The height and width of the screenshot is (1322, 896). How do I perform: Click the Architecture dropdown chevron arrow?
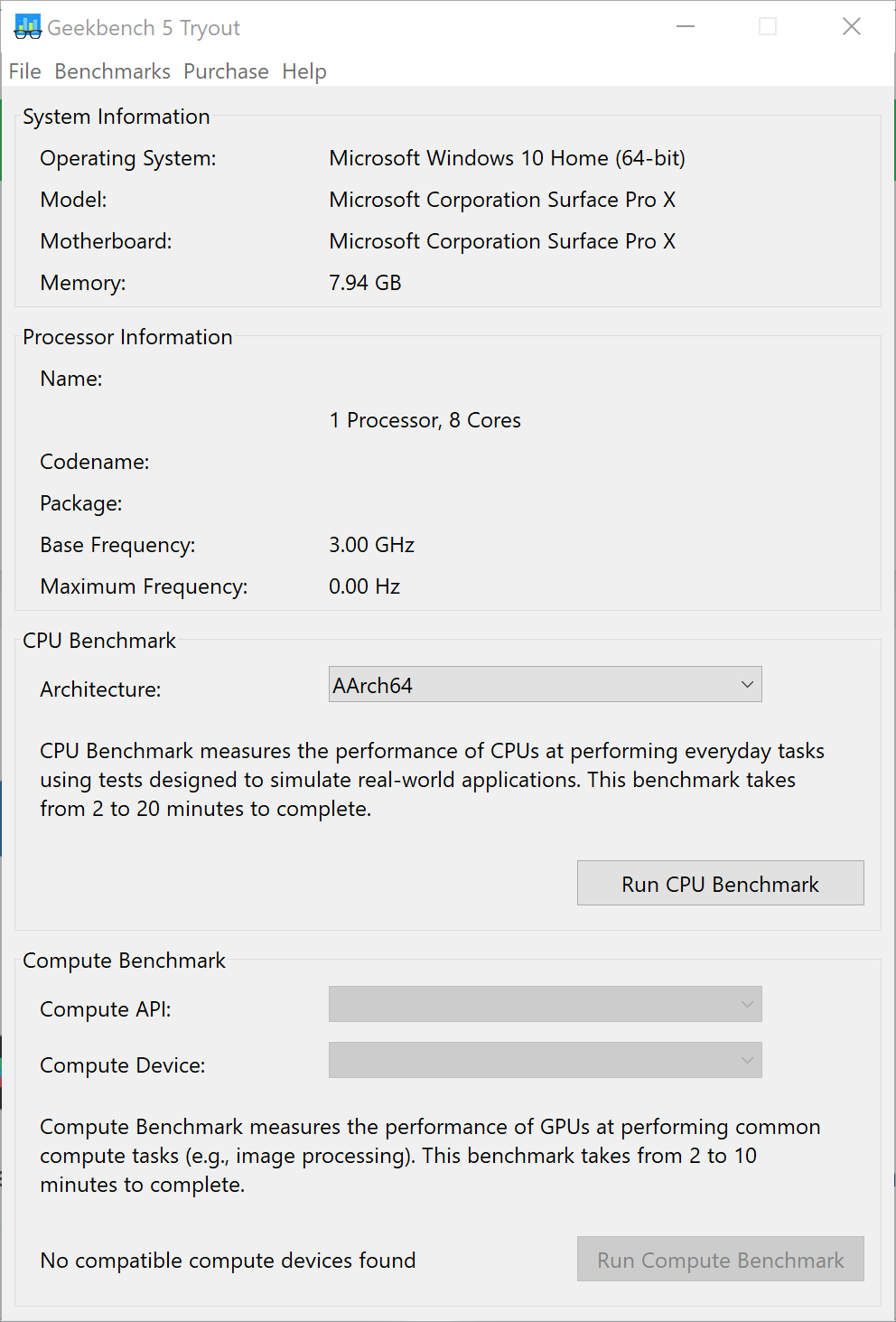[x=746, y=684]
